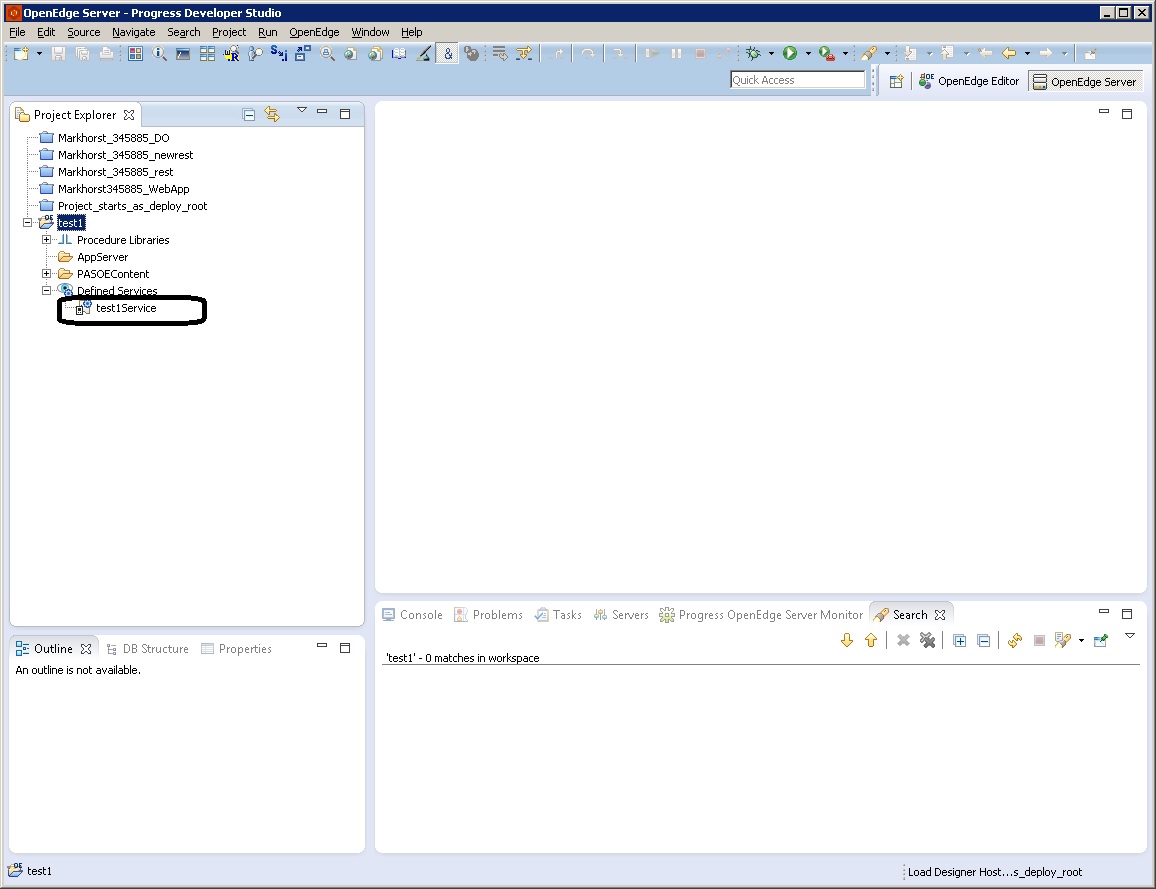Show next search match with down arrow
1156x889 pixels.
(x=847, y=640)
